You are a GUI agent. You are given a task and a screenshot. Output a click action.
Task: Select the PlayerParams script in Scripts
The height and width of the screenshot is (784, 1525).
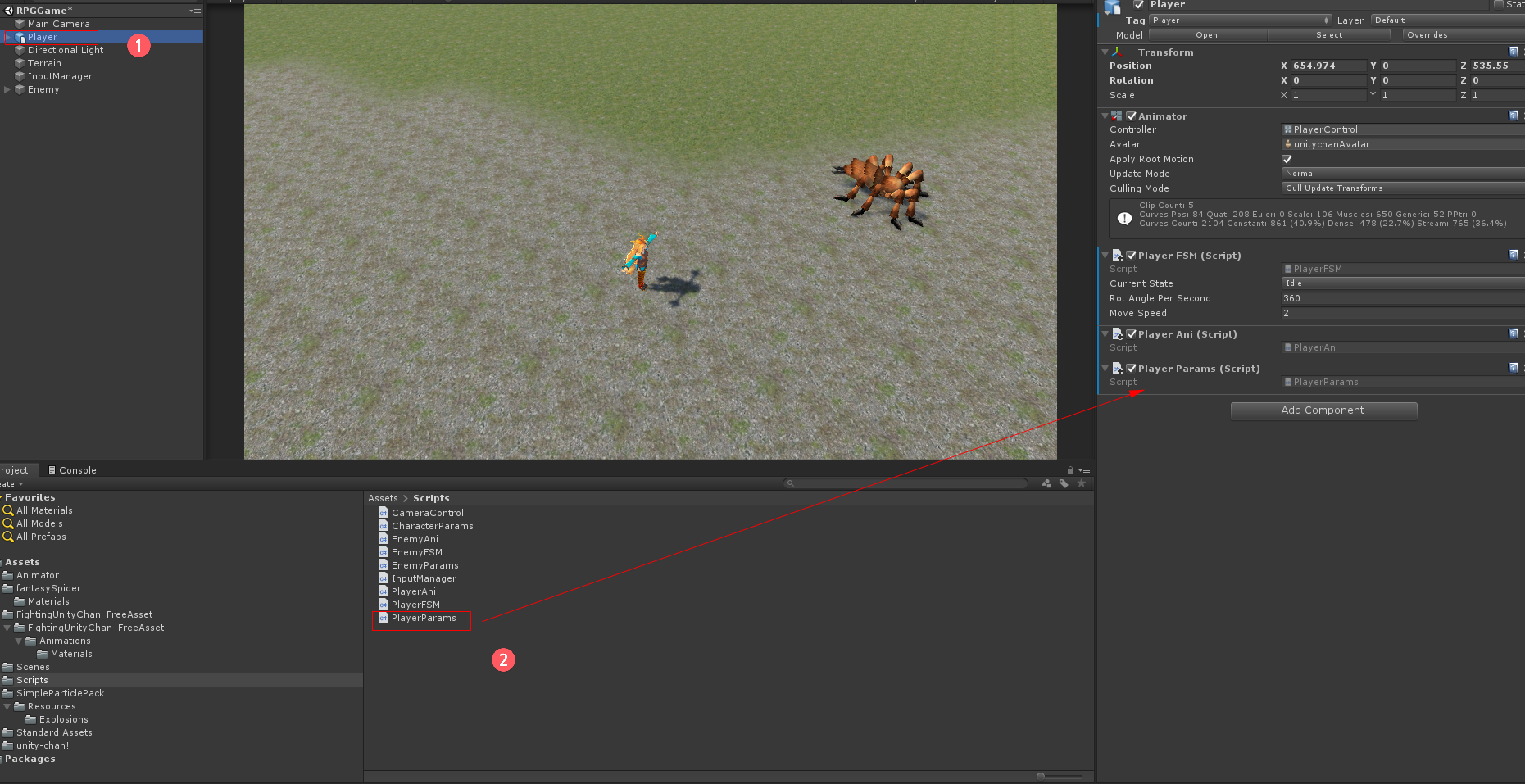click(424, 618)
